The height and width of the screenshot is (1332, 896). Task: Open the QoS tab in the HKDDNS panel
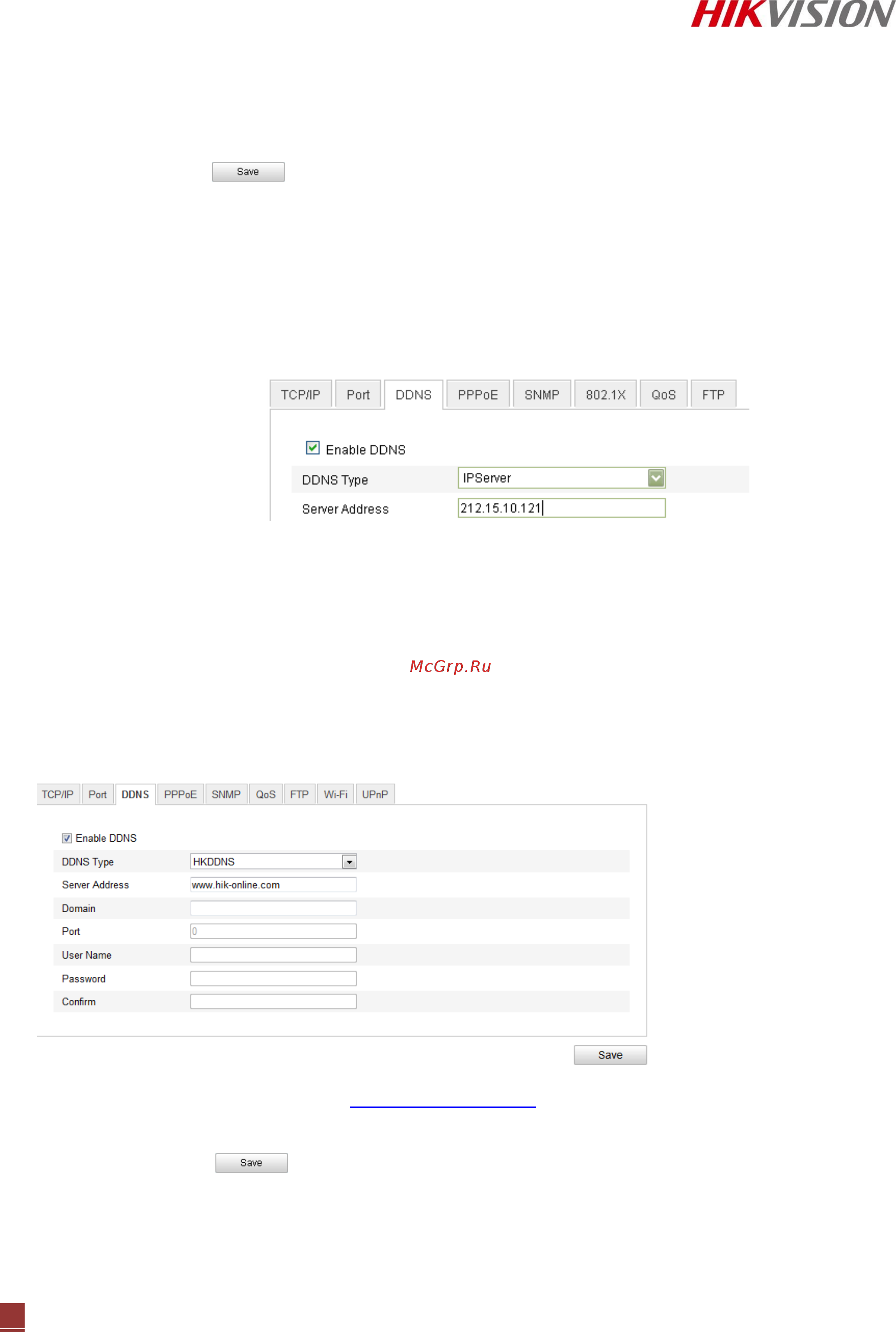[266, 794]
